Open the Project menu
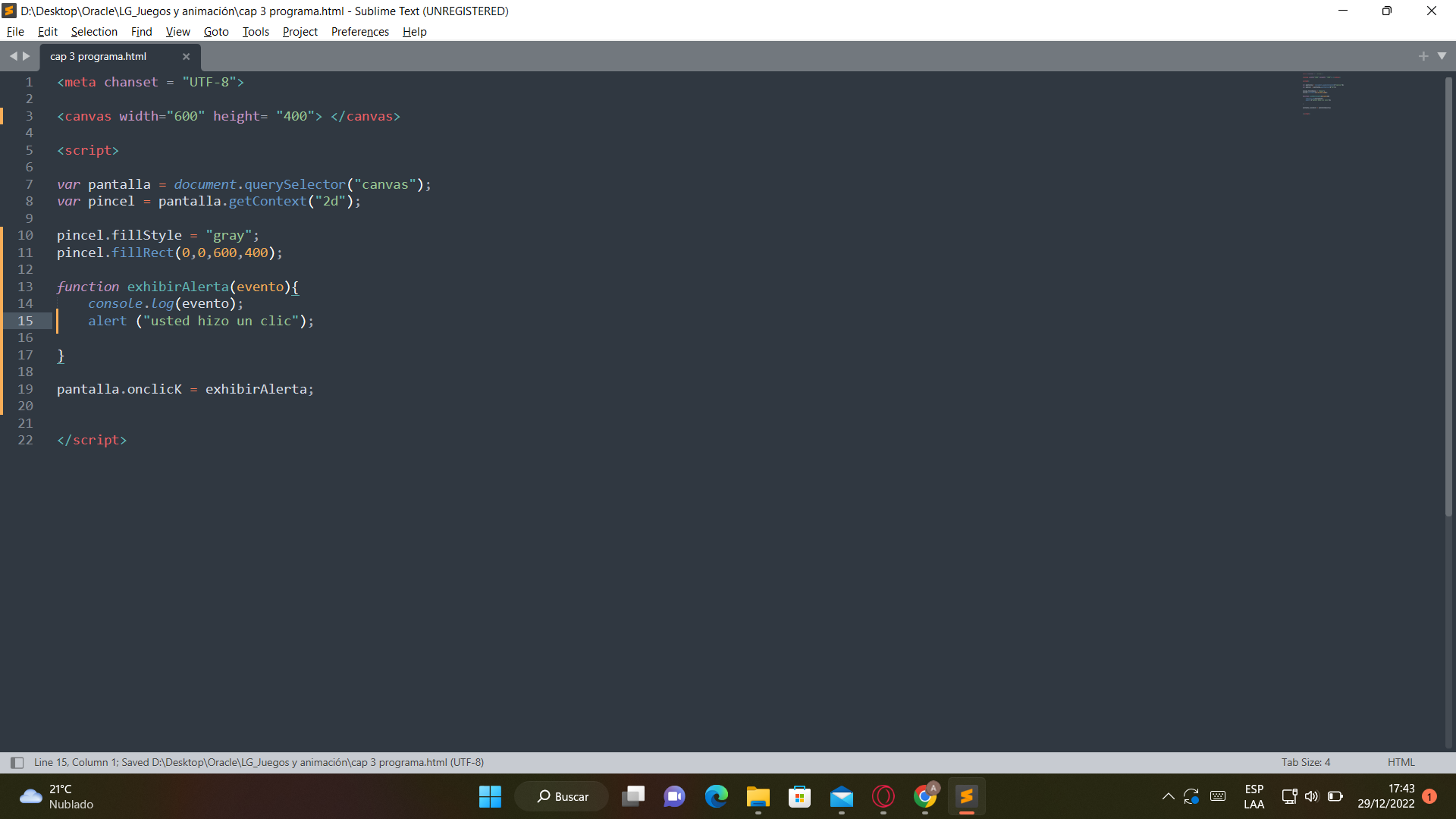The height and width of the screenshot is (819, 1456). click(x=300, y=32)
